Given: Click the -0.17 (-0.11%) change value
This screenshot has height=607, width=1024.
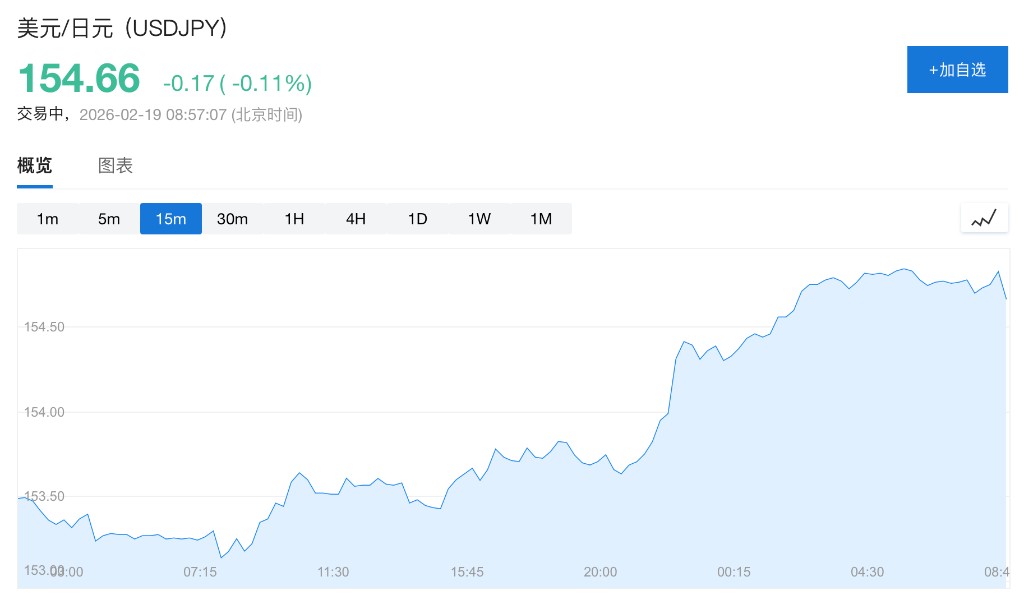Looking at the screenshot, I should [238, 83].
